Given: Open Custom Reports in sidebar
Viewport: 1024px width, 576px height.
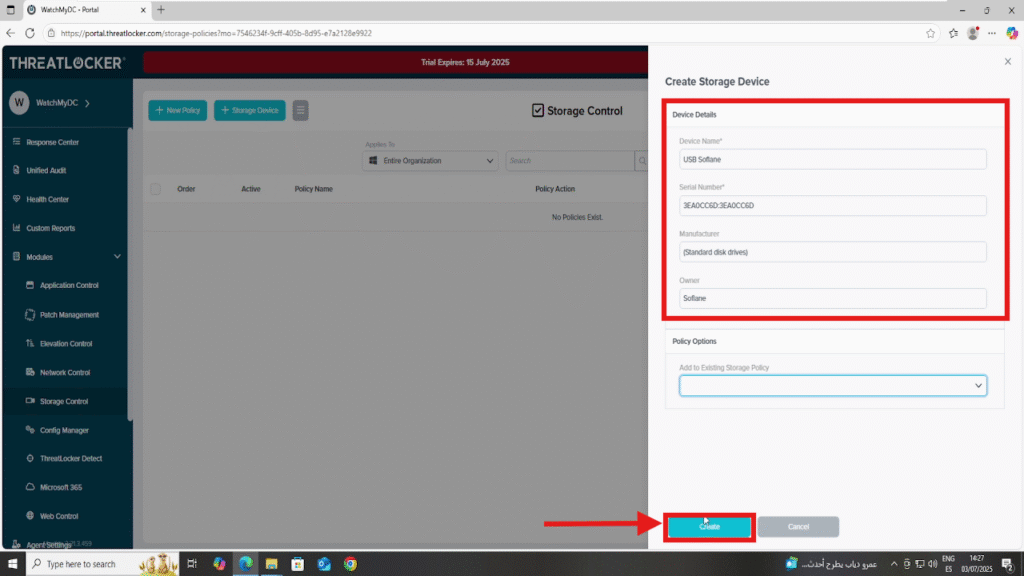Looking at the screenshot, I should coord(50,228).
